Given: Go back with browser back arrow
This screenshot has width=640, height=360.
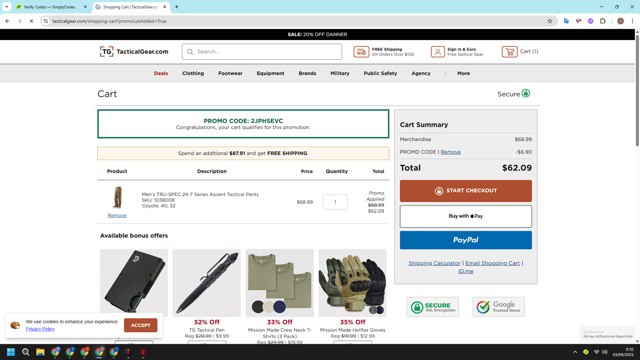Looking at the screenshot, I should click(x=7, y=21).
